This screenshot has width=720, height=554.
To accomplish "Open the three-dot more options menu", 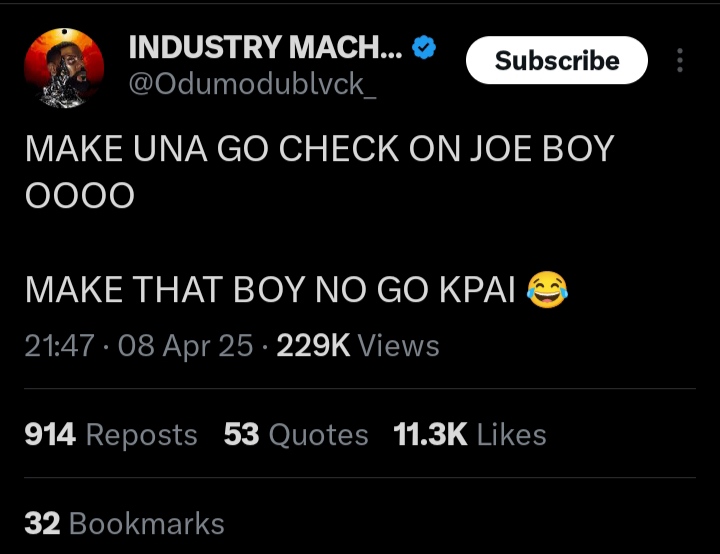I will (680, 61).
